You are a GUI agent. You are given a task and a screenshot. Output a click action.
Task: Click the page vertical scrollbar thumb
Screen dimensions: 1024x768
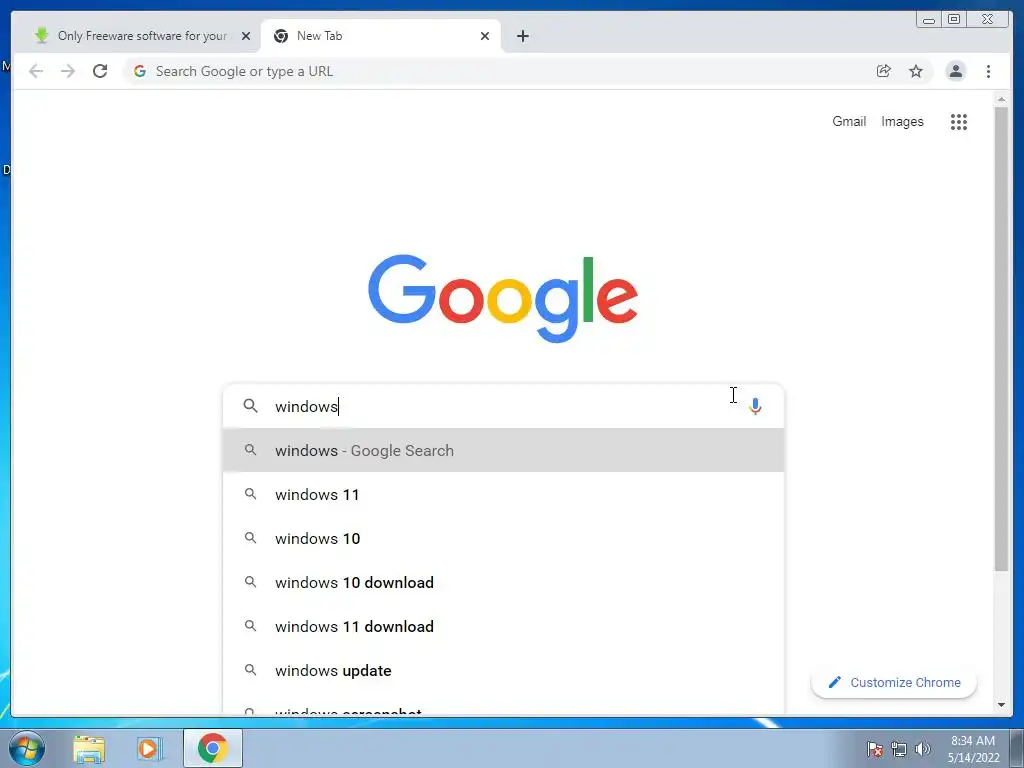point(1001,338)
